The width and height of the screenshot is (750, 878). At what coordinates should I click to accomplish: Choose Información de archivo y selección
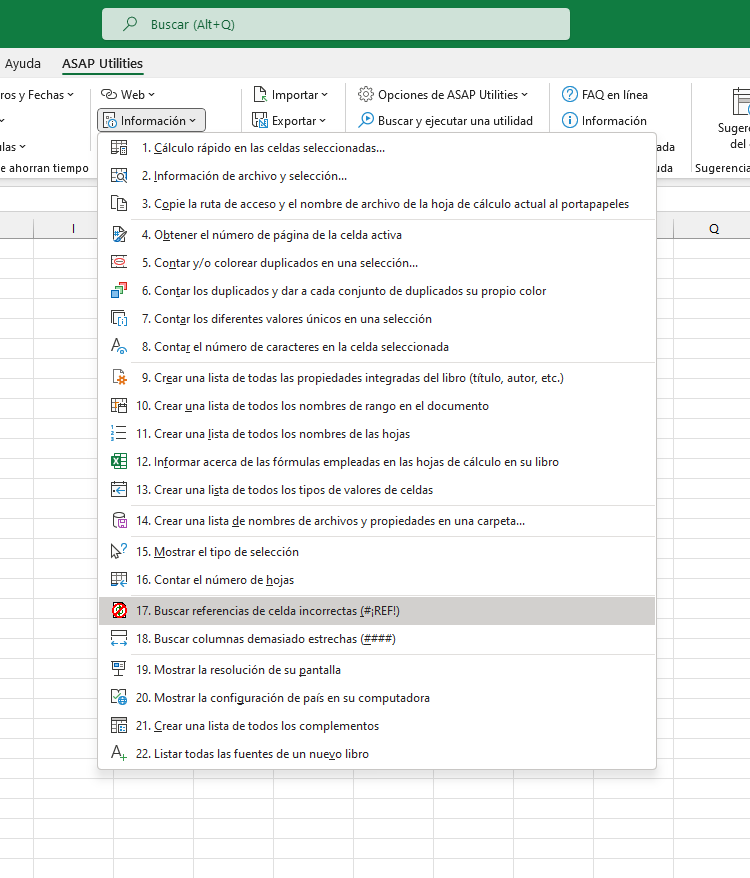point(377,176)
